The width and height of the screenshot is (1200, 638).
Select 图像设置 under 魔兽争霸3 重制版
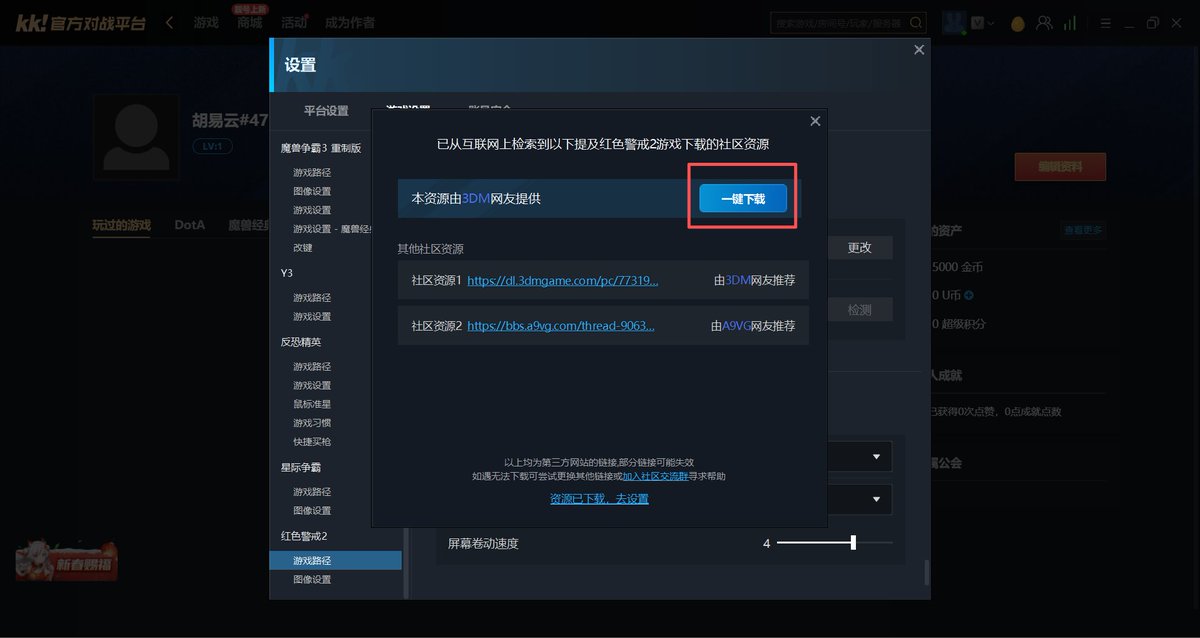[x=312, y=192]
